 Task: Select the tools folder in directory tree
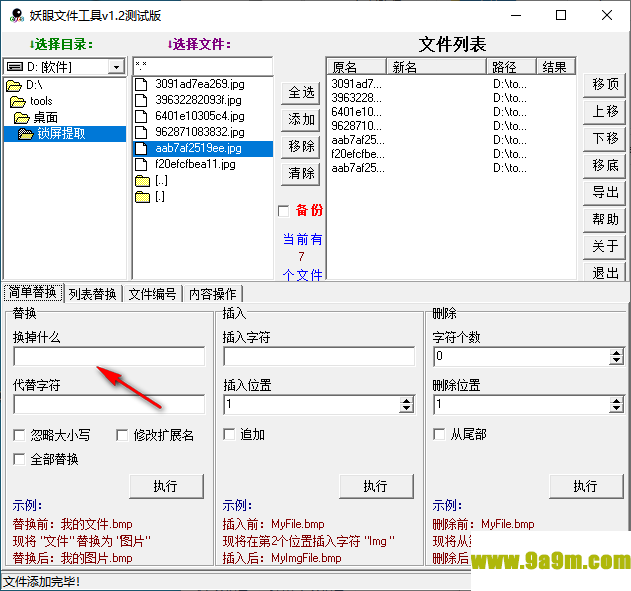coord(31,101)
